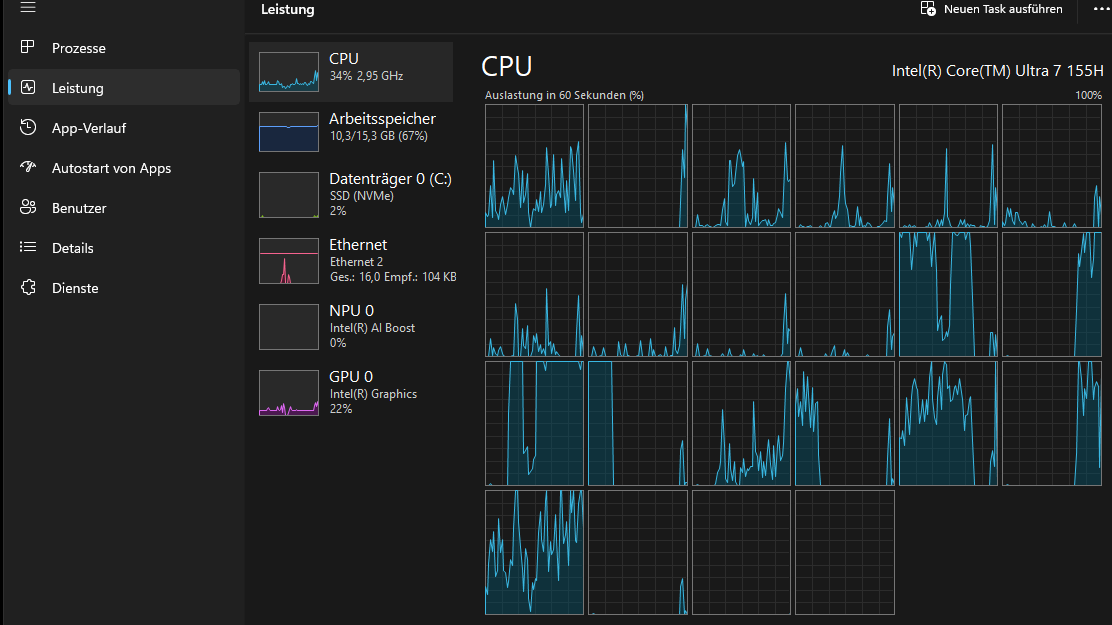1112x625 pixels.
Task: Click the Autostart von Apps gauge icon
Action: pyautogui.click(x=28, y=167)
